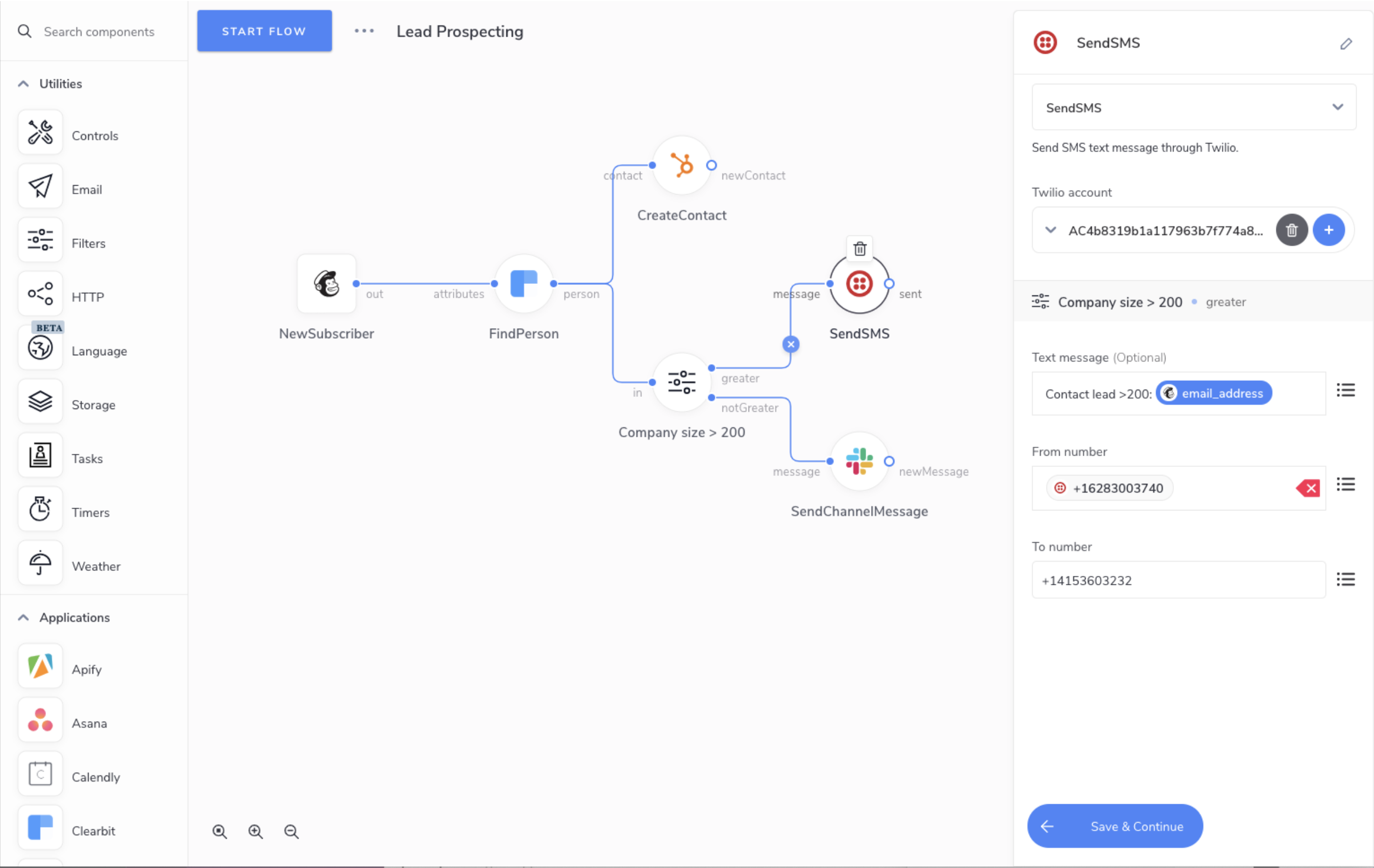Delete the Twilio account with the trash button
1374x868 pixels.
coord(1291,230)
